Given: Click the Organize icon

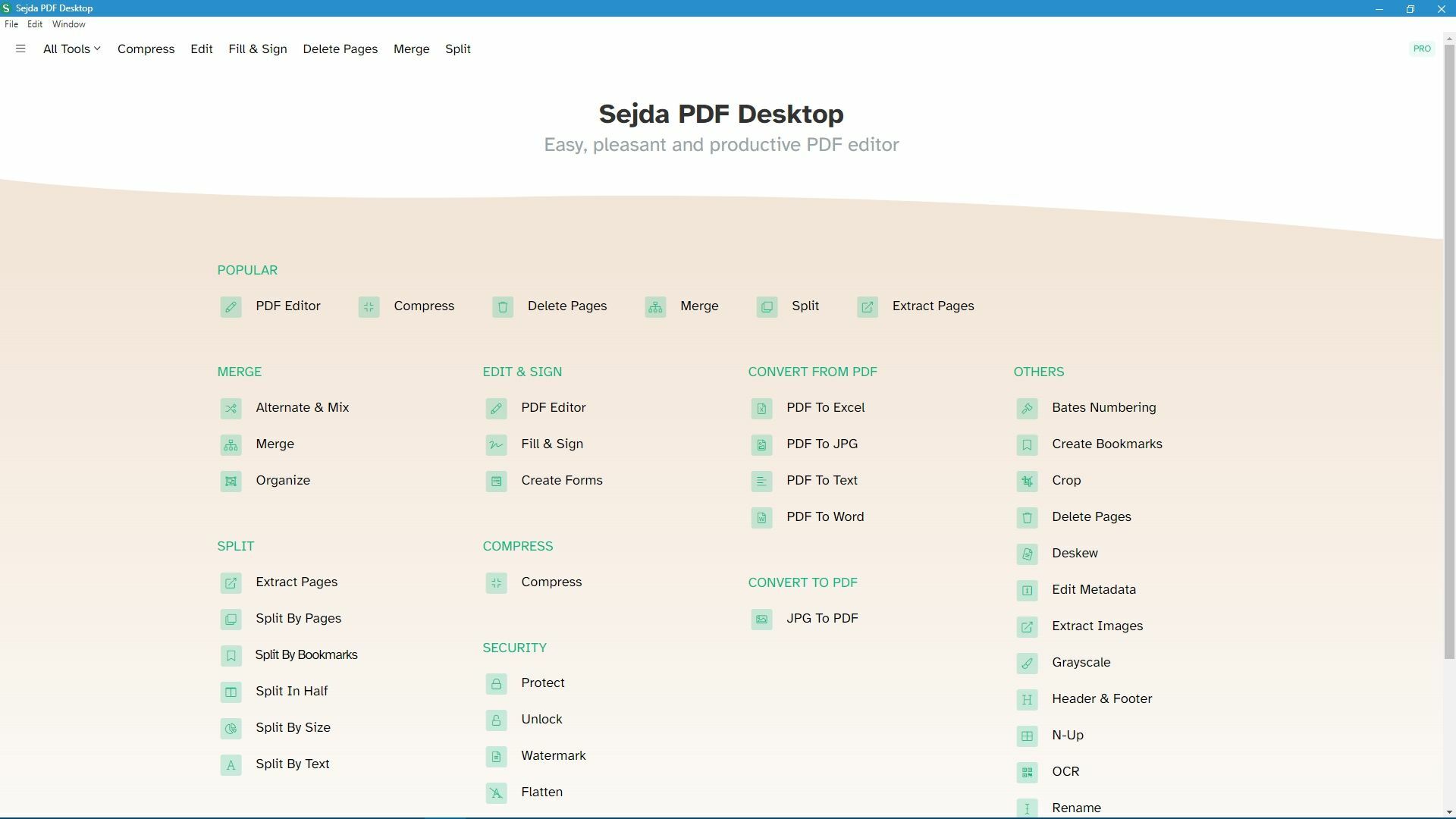Looking at the screenshot, I should tap(231, 482).
